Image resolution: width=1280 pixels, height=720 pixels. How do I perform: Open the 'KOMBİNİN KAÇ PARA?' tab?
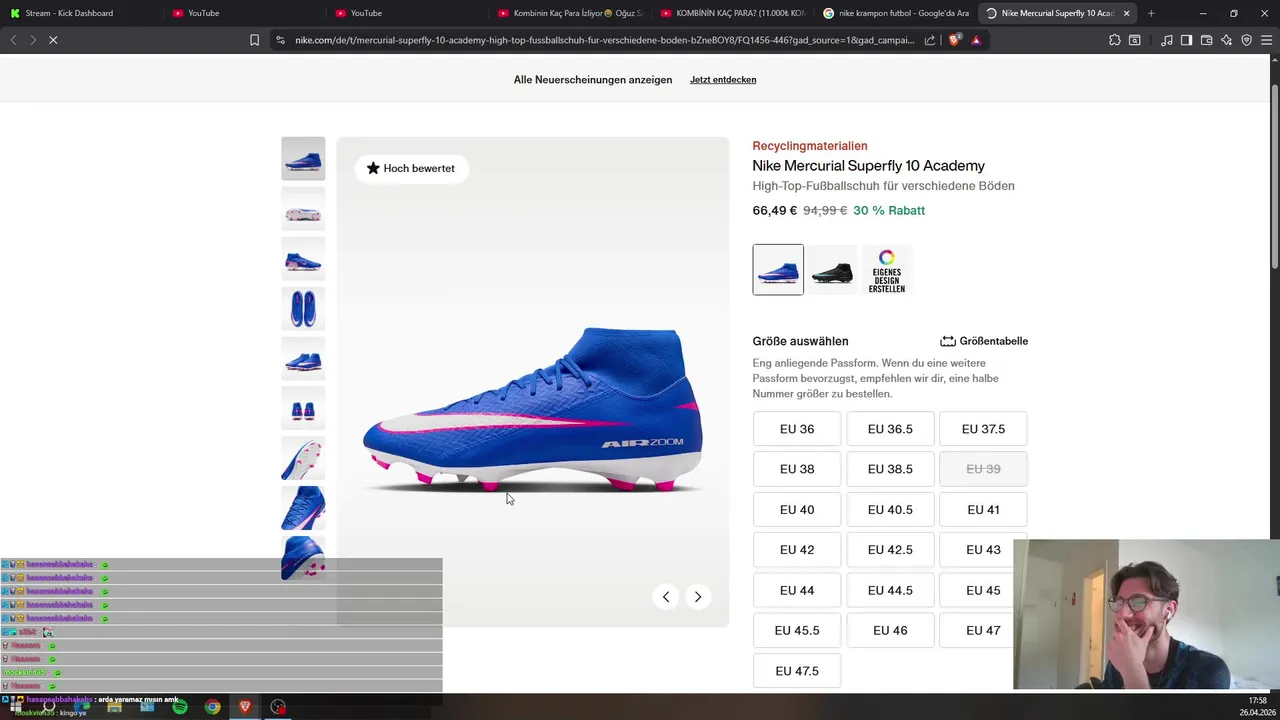[x=731, y=13]
